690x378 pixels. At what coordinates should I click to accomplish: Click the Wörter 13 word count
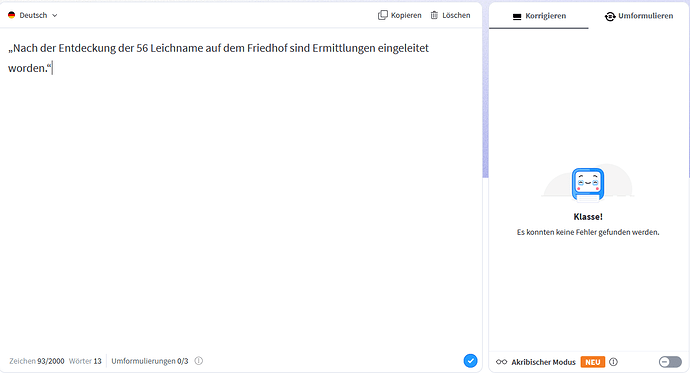click(x=85, y=361)
